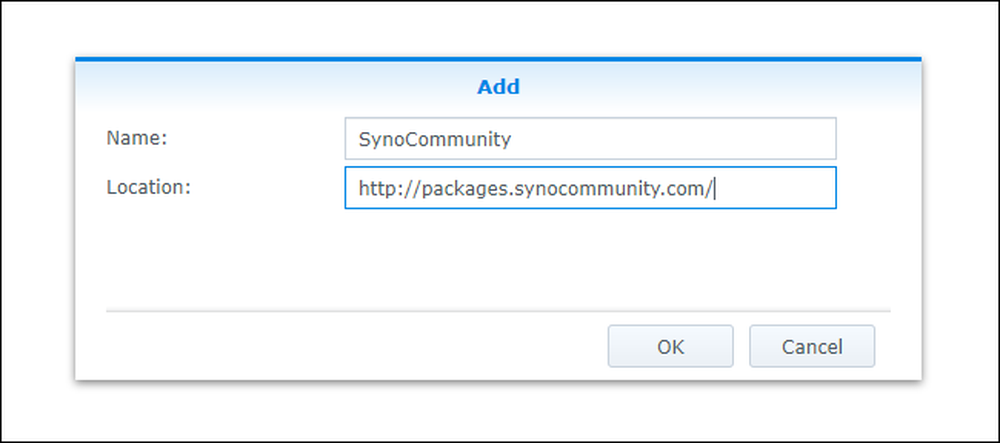Focus the Location input field
Image resolution: width=1000 pixels, height=443 pixels.
[591, 187]
